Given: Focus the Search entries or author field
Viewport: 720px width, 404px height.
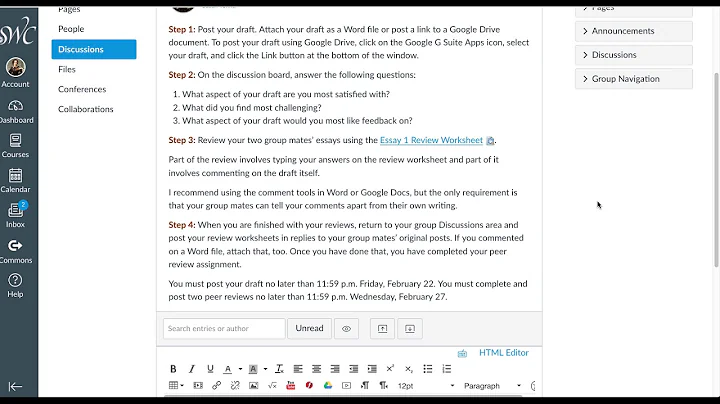Looking at the screenshot, I should point(224,328).
